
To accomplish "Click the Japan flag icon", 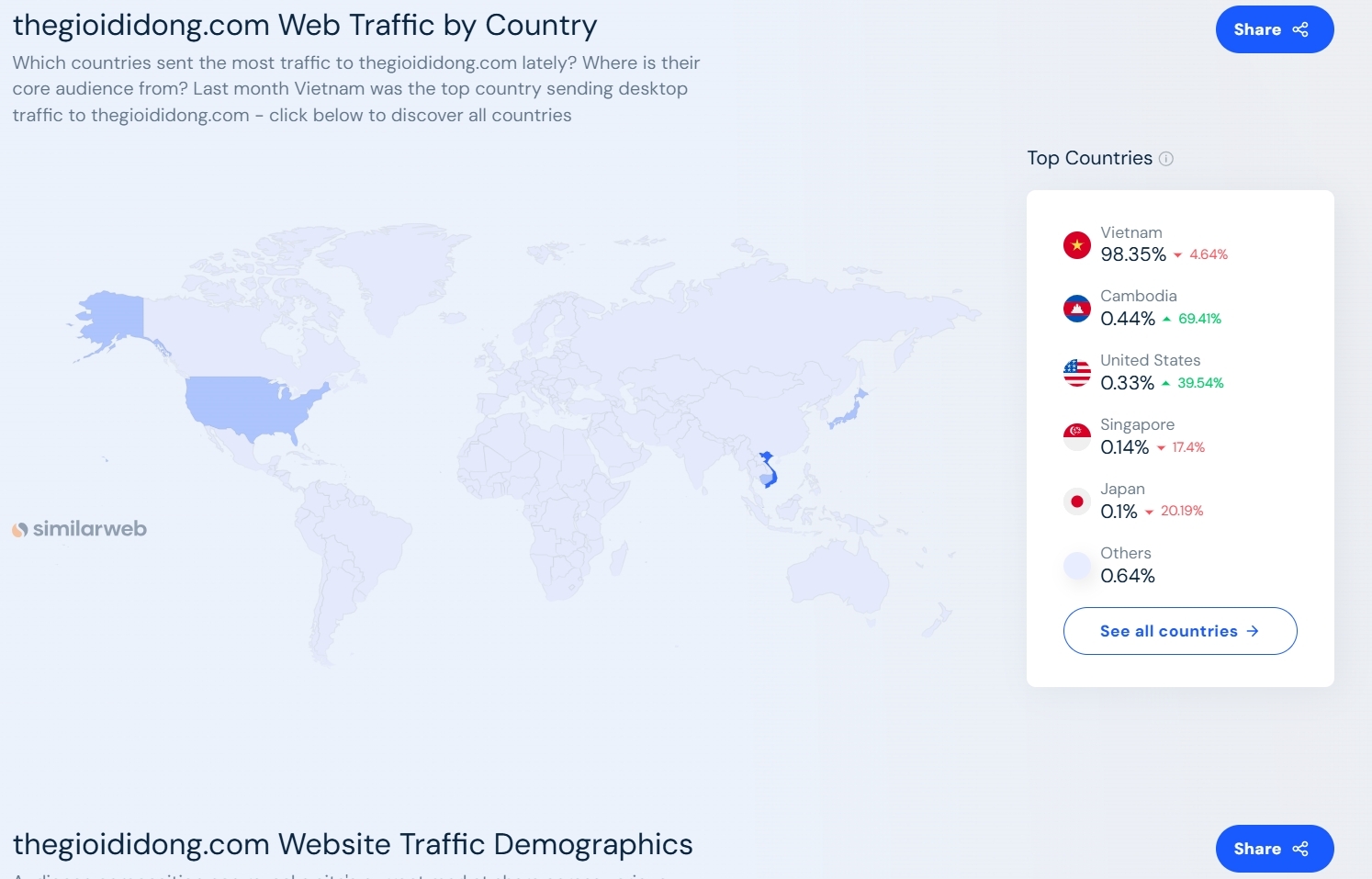I will (1077, 501).
